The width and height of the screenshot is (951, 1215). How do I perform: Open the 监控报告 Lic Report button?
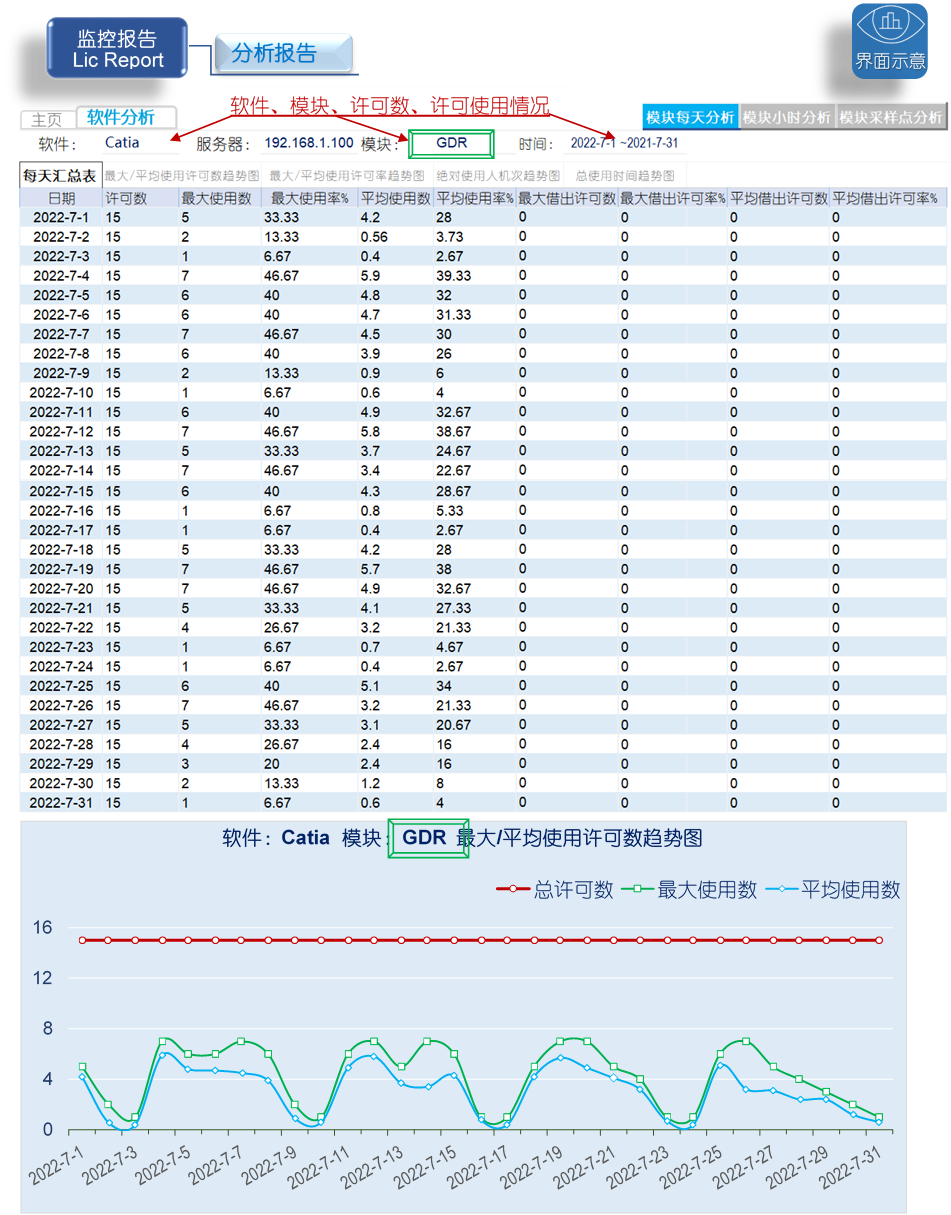[x=117, y=48]
